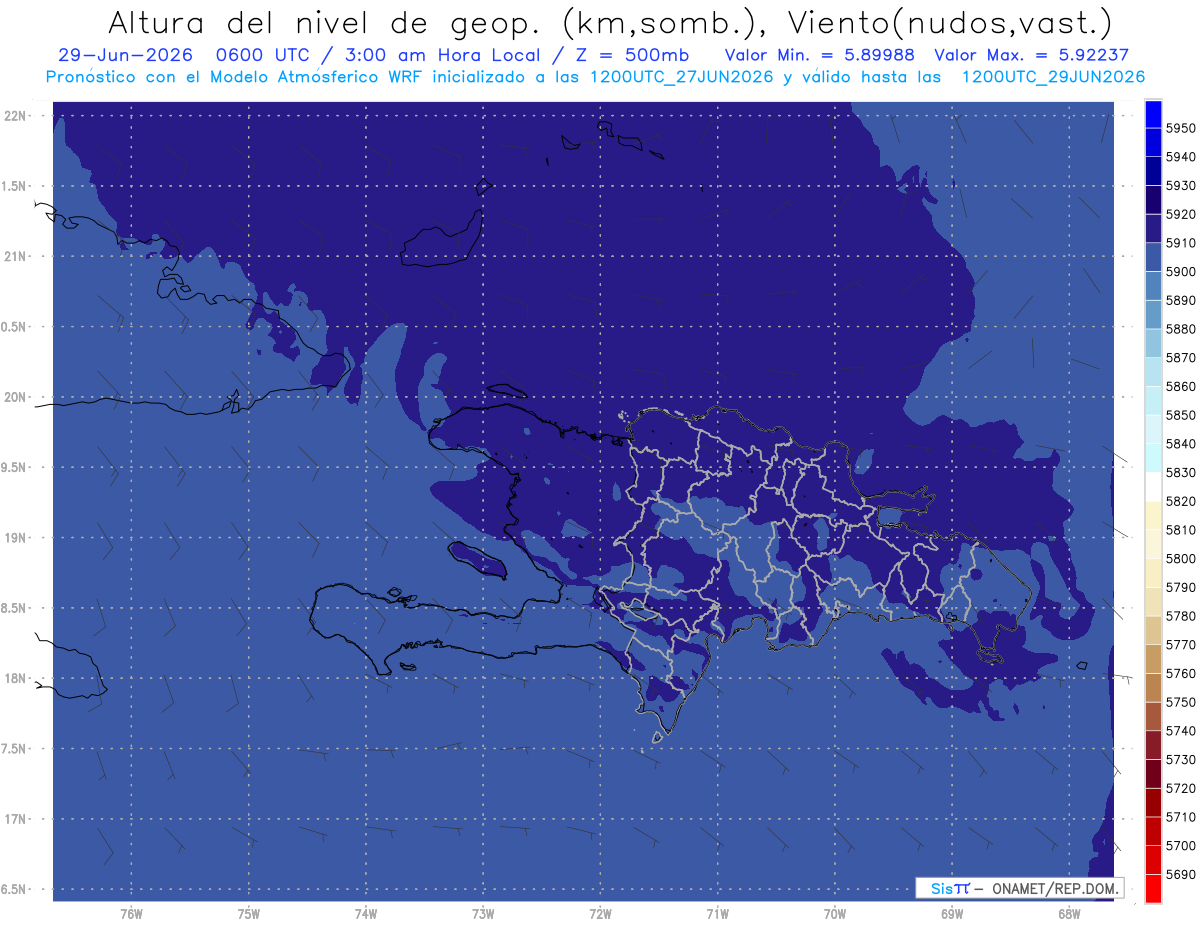Viewport: 1200px width, 927px height.
Task: Click the '20N' latitude label
Action: point(17,397)
